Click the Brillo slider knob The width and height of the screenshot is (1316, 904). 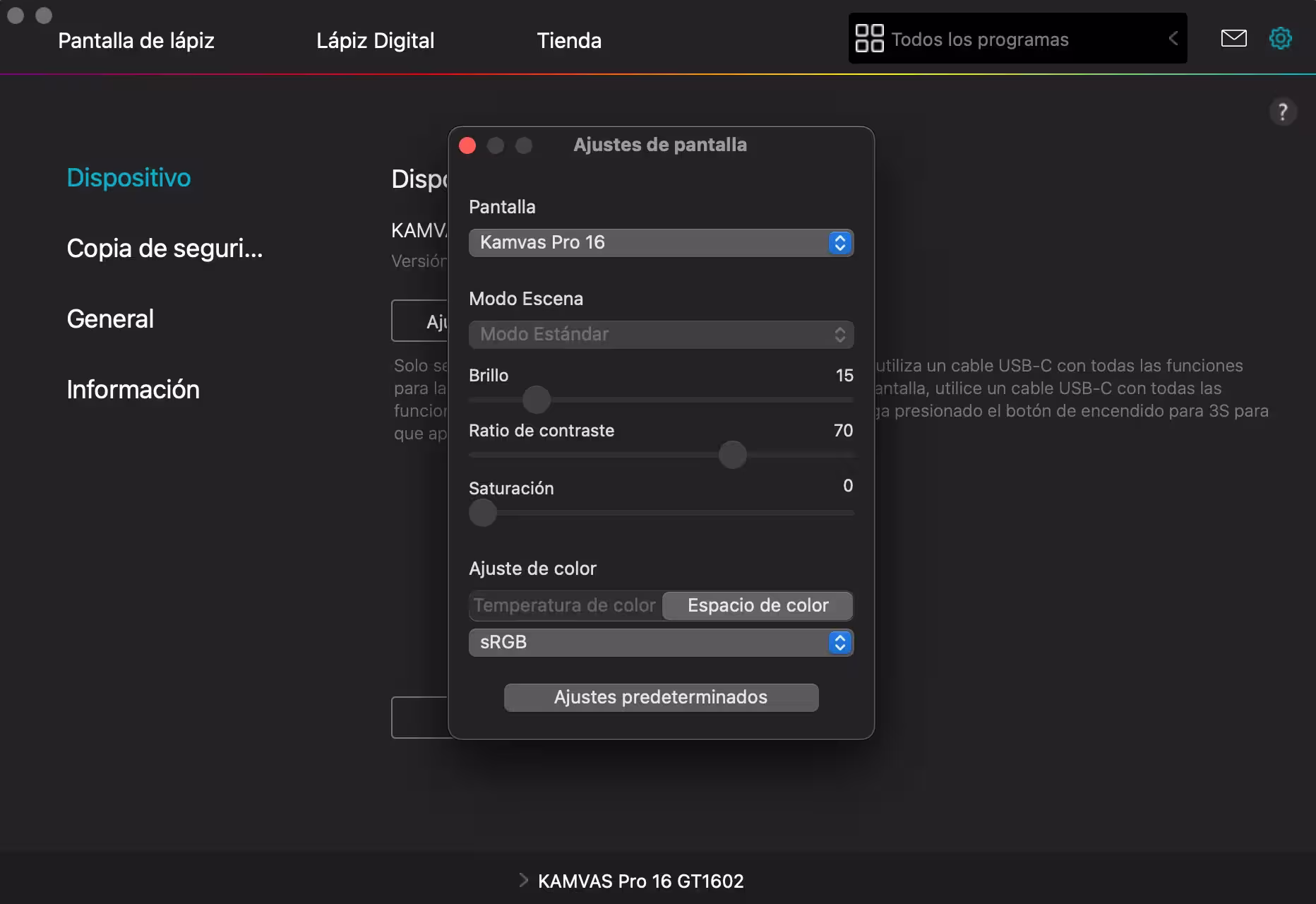pyautogui.click(x=537, y=400)
